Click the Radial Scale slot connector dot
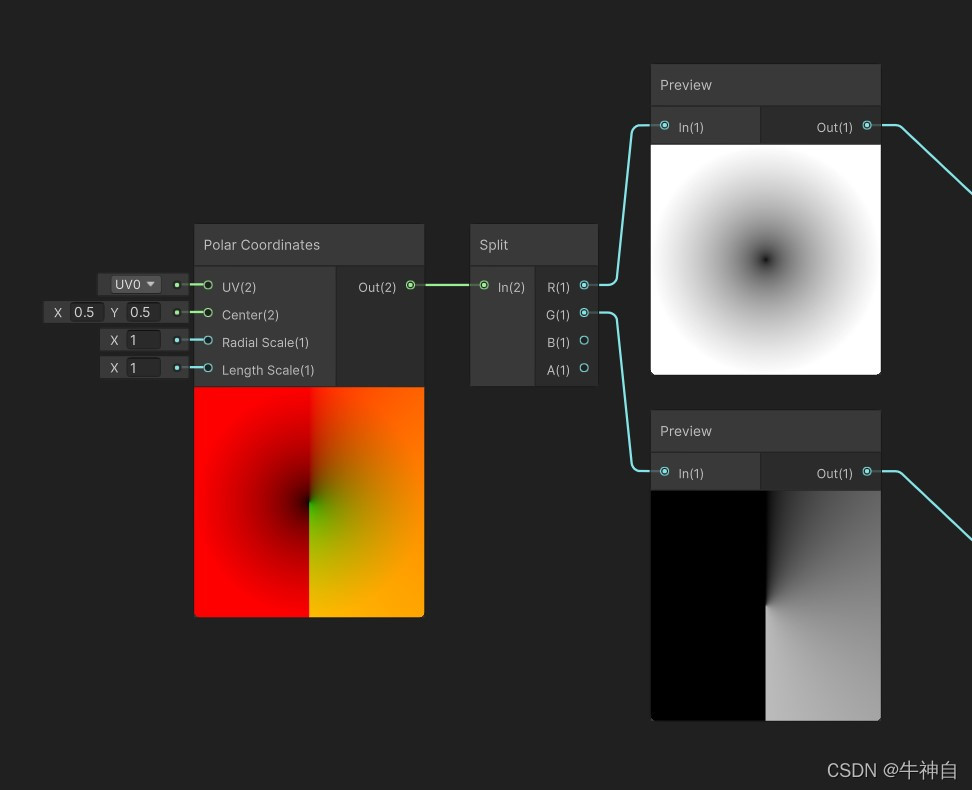This screenshot has height=790, width=972. click(177, 340)
